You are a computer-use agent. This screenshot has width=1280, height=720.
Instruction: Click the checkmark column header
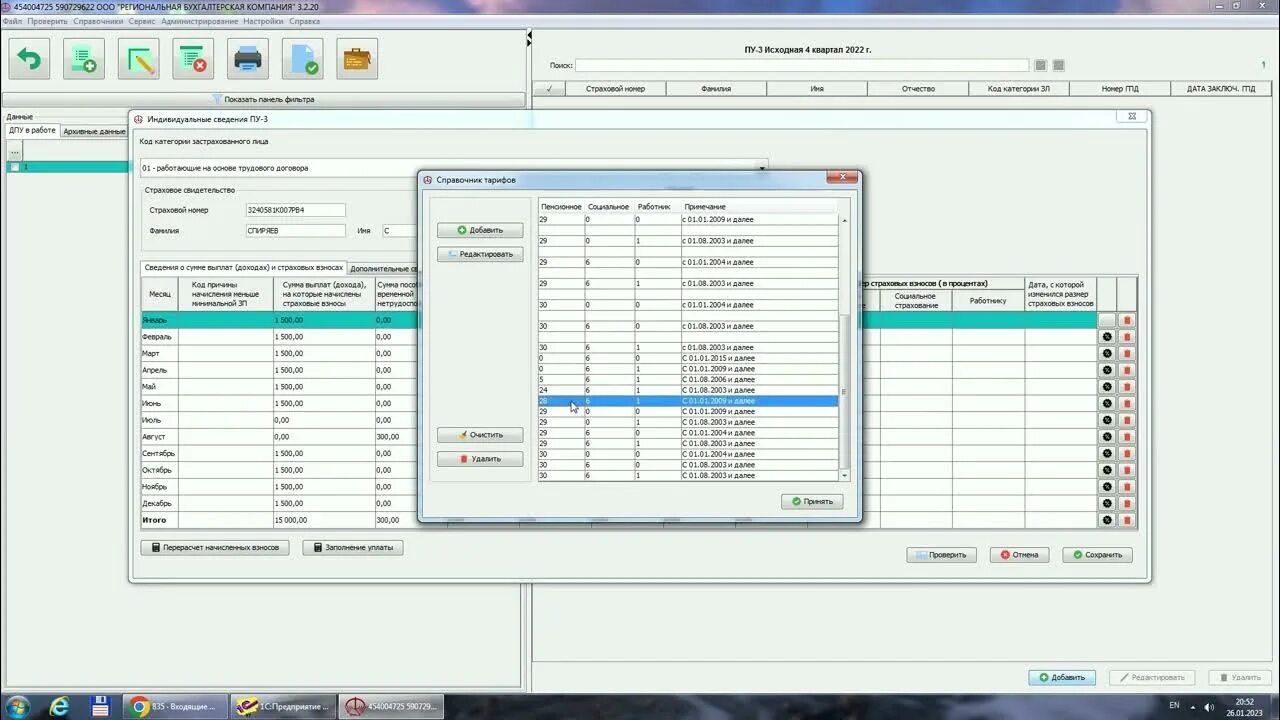[x=549, y=88]
